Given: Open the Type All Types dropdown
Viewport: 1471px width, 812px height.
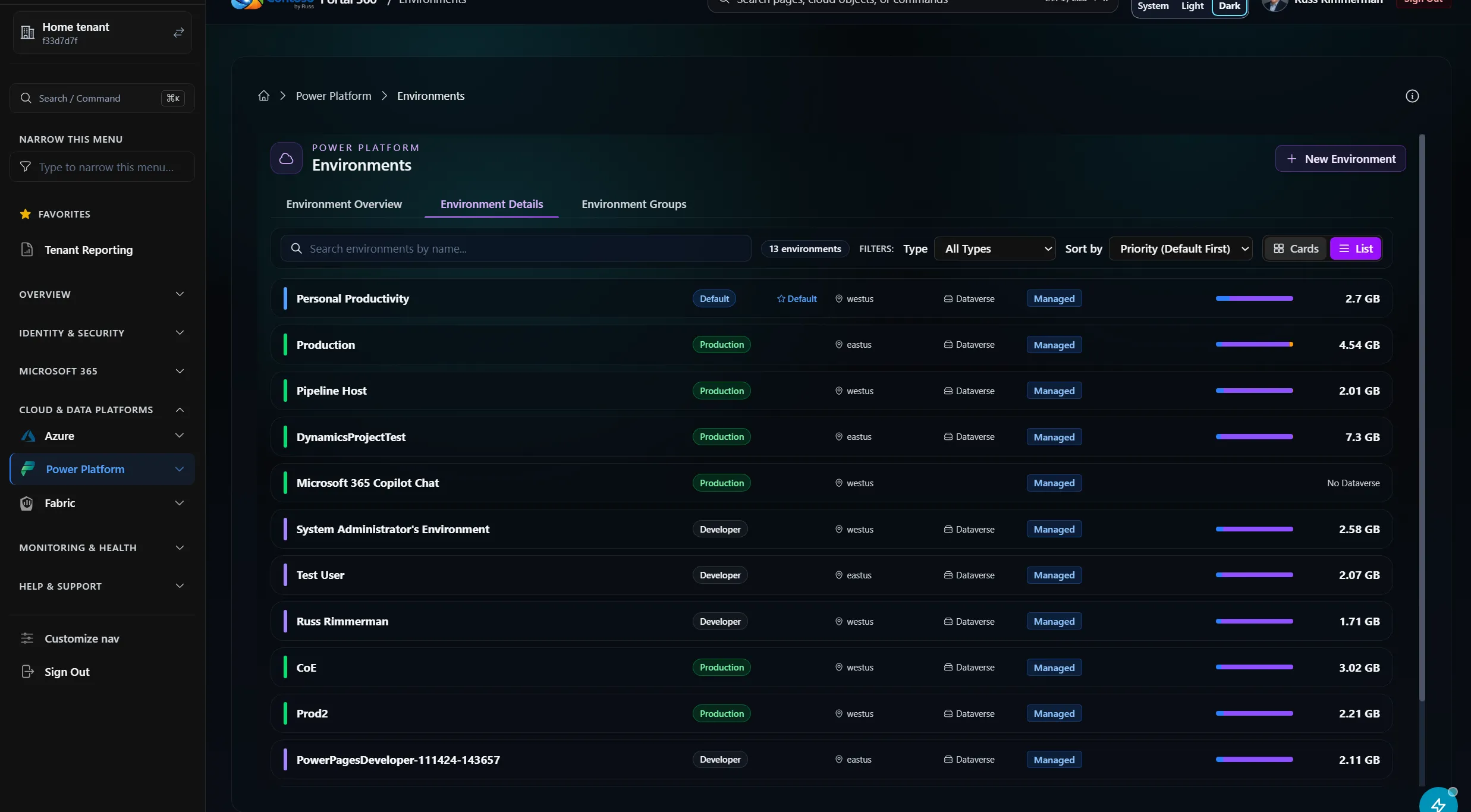Looking at the screenshot, I should tap(995, 248).
